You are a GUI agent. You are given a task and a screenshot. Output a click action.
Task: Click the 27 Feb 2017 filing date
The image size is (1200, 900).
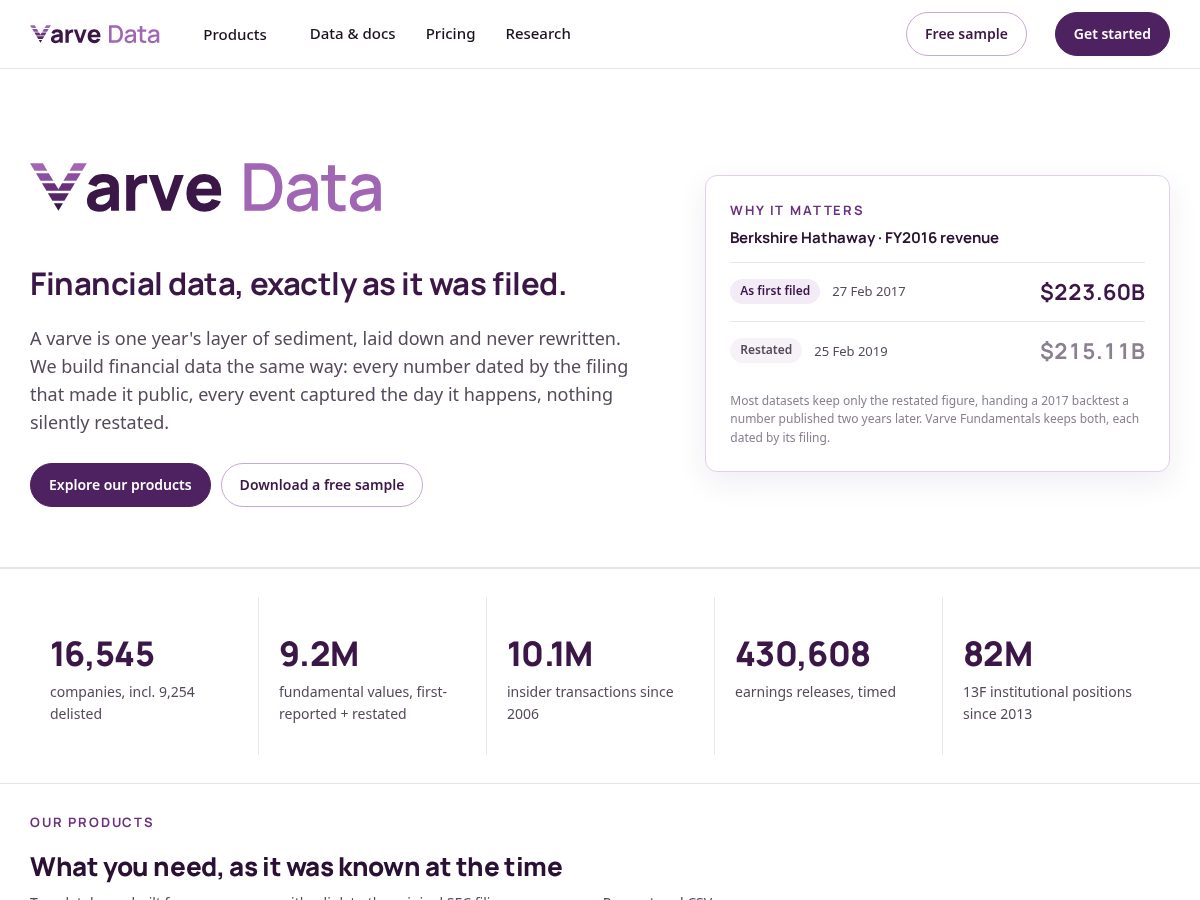[x=869, y=292]
